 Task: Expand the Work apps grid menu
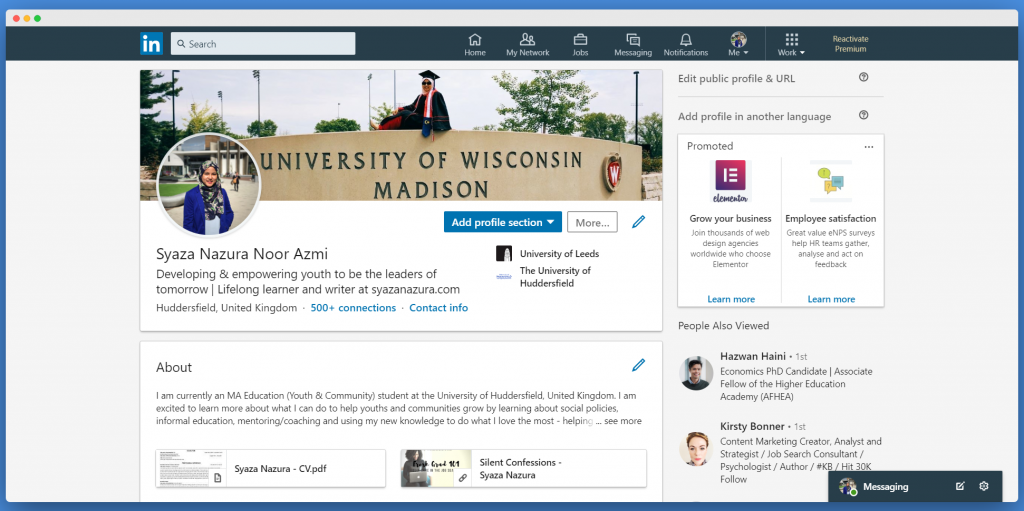(x=792, y=44)
